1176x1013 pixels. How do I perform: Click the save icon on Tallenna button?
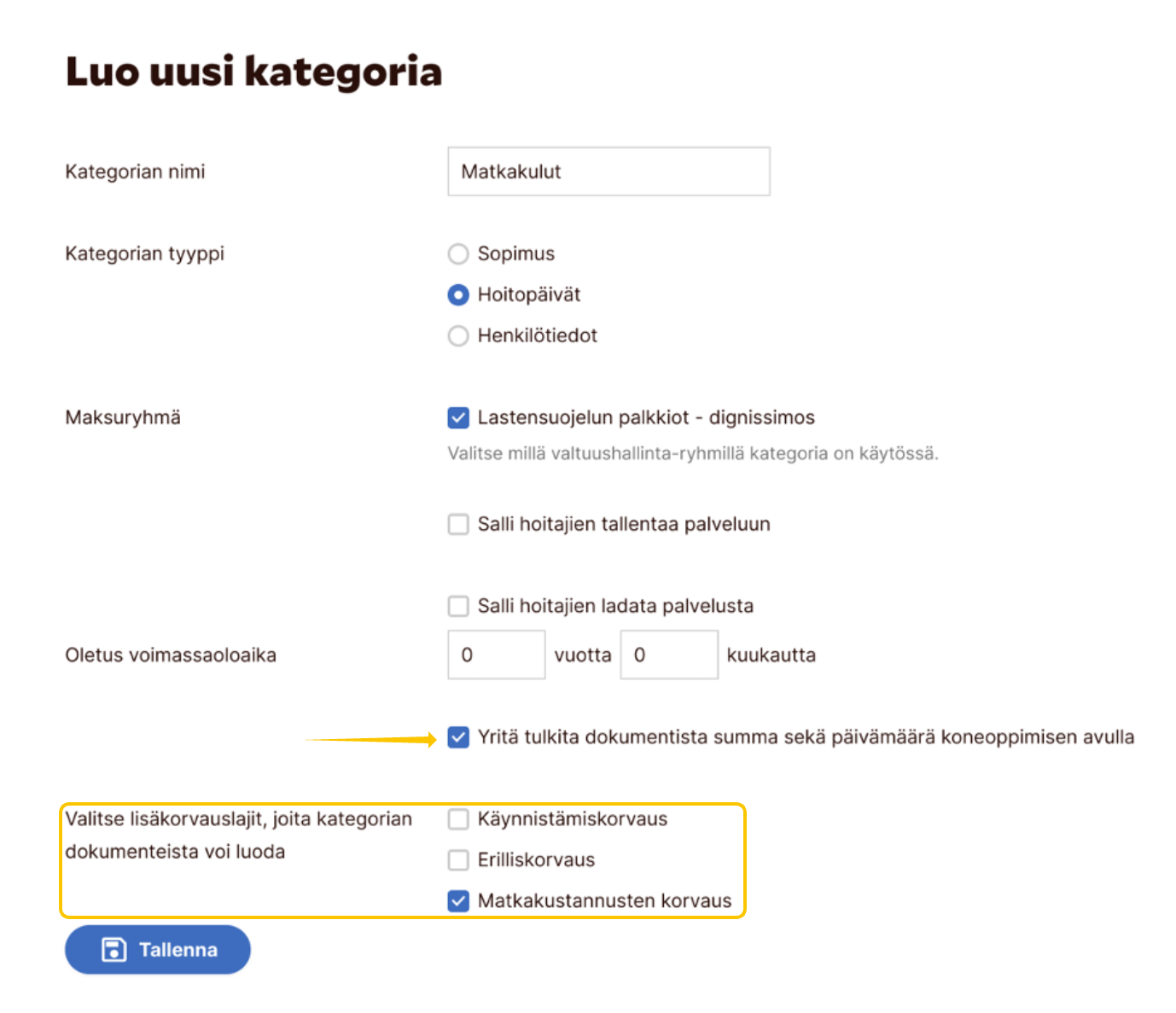coord(114,949)
